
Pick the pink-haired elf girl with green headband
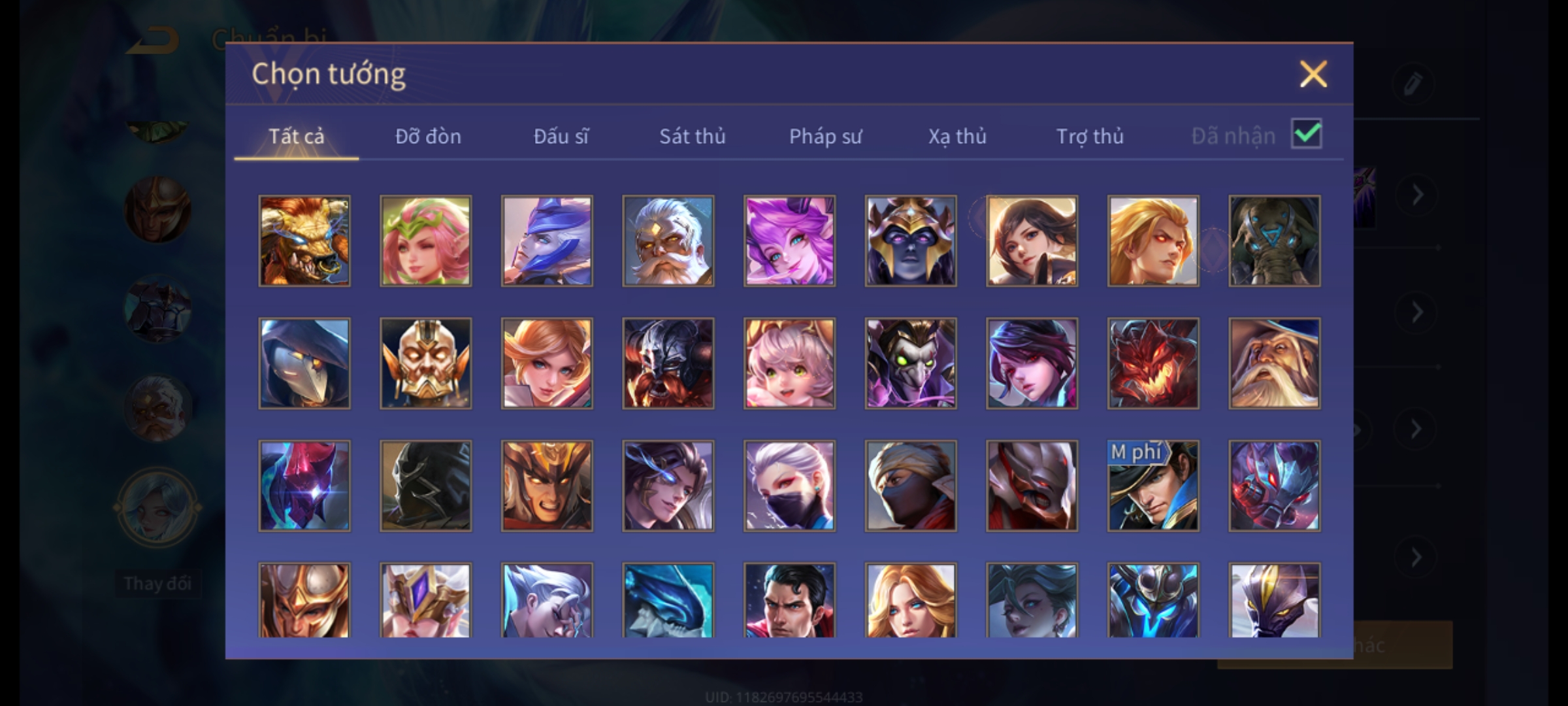click(x=425, y=241)
